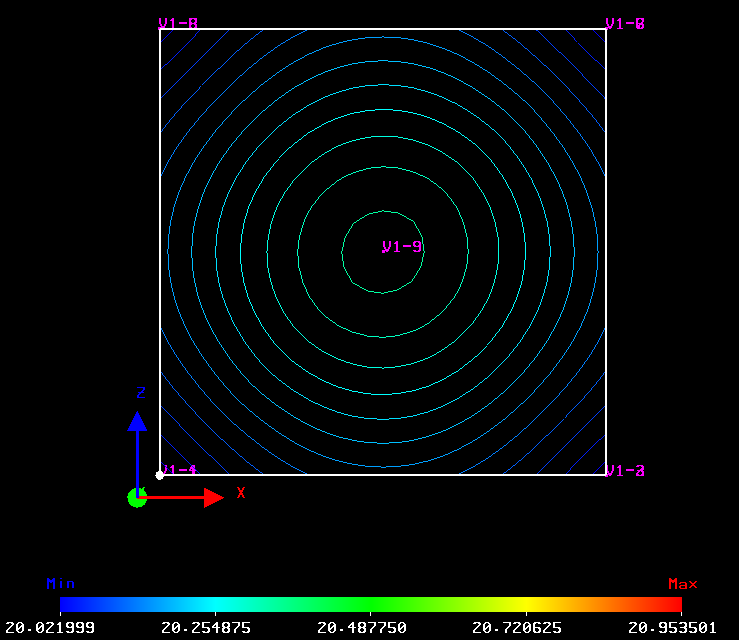Click the white point at the domain corner
Viewport: 739px width, 640px height.
pos(160,475)
